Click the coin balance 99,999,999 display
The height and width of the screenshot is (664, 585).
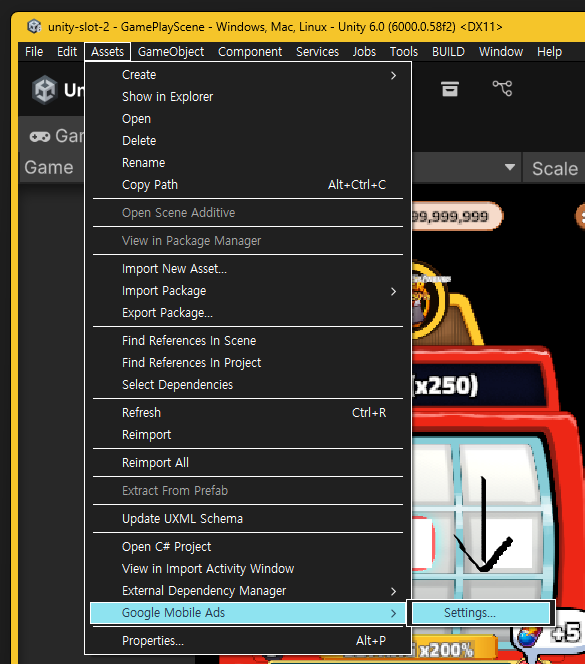point(457,217)
